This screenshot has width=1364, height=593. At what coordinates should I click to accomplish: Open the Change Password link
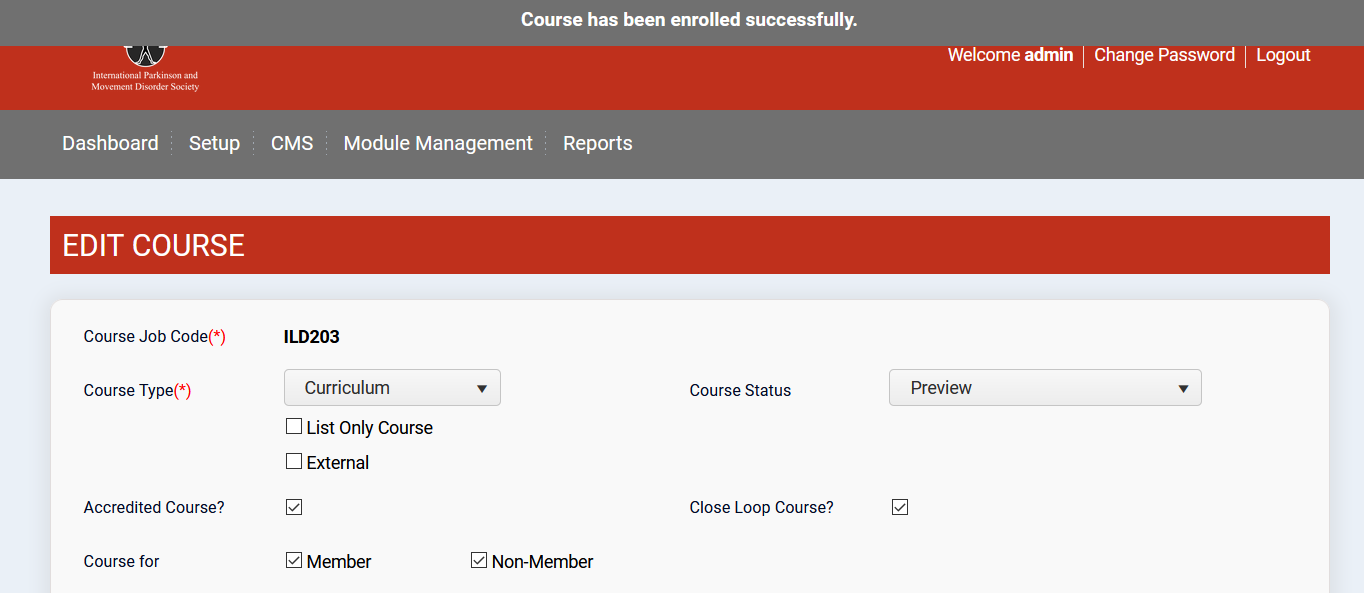(1164, 55)
